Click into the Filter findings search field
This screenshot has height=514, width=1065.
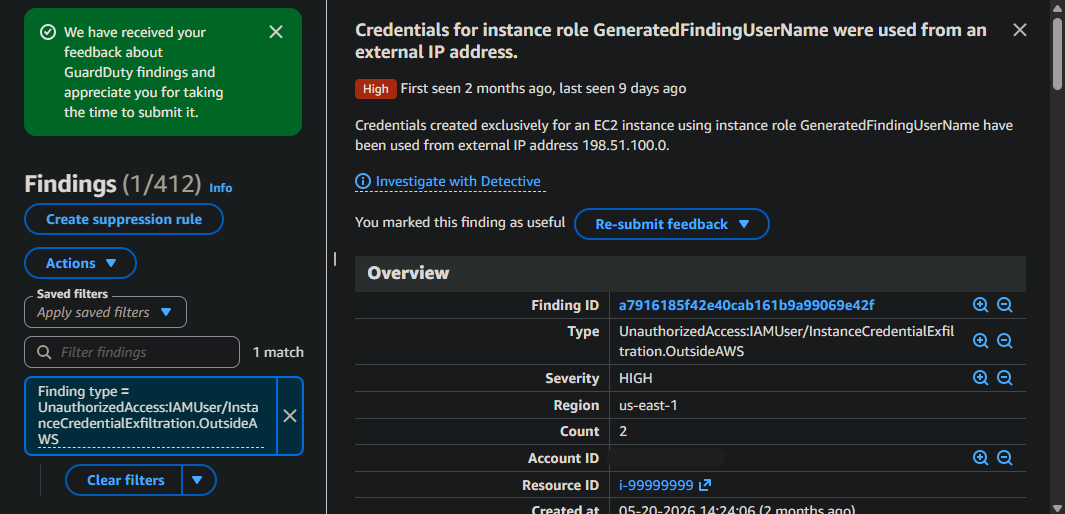coord(132,352)
